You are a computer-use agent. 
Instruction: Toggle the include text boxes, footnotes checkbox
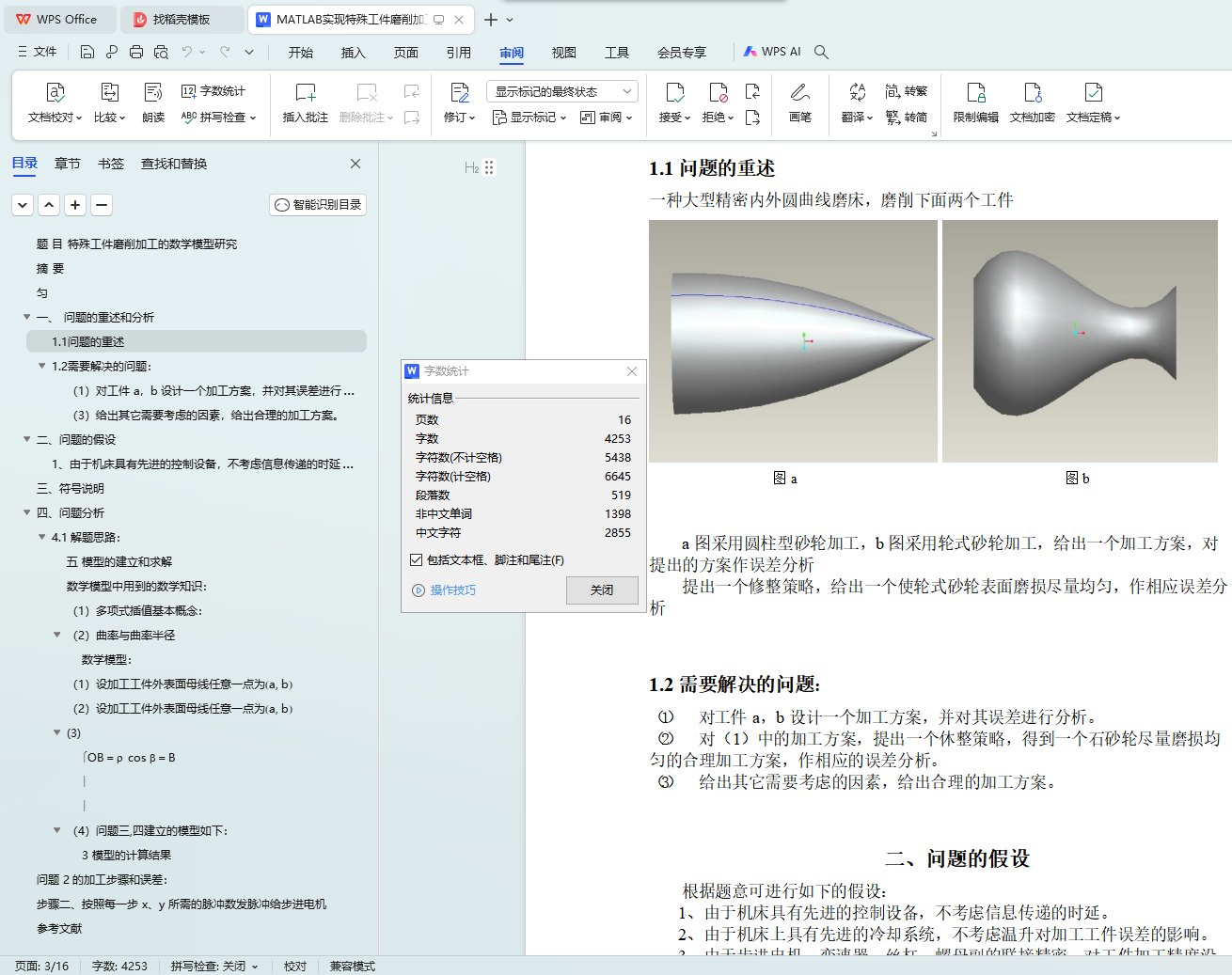point(416,560)
